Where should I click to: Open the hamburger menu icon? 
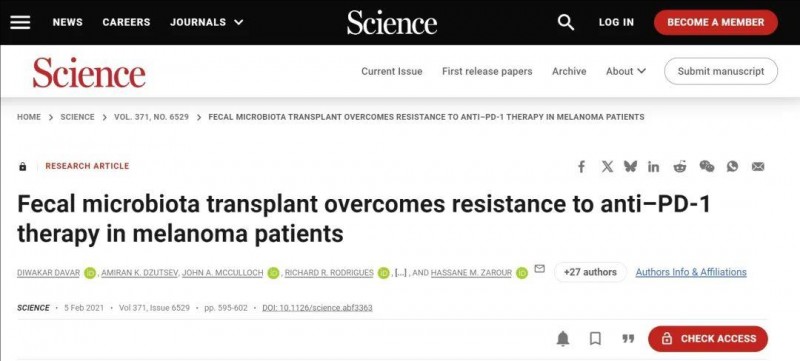click(x=20, y=22)
